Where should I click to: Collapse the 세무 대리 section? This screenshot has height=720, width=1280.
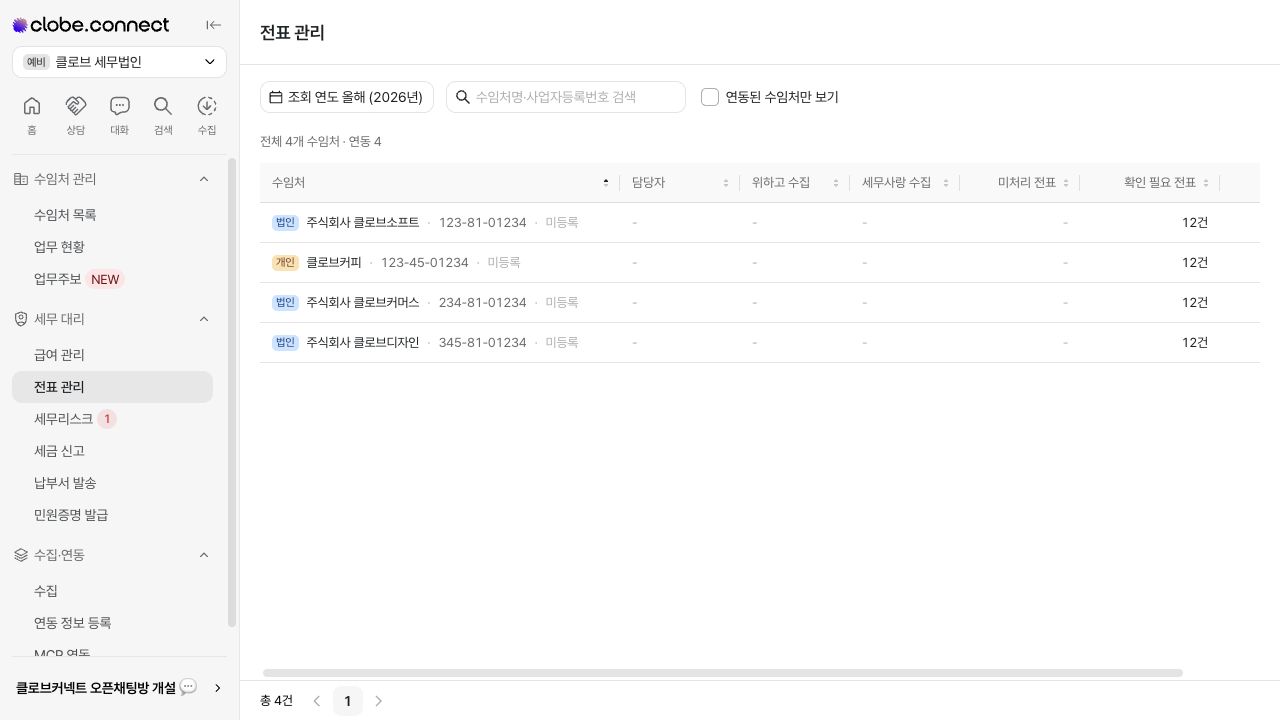(x=204, y=319)
